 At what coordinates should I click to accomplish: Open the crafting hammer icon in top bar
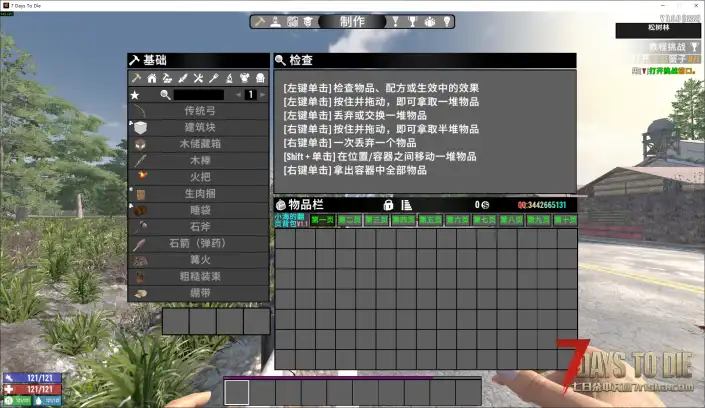coord(259,22)
